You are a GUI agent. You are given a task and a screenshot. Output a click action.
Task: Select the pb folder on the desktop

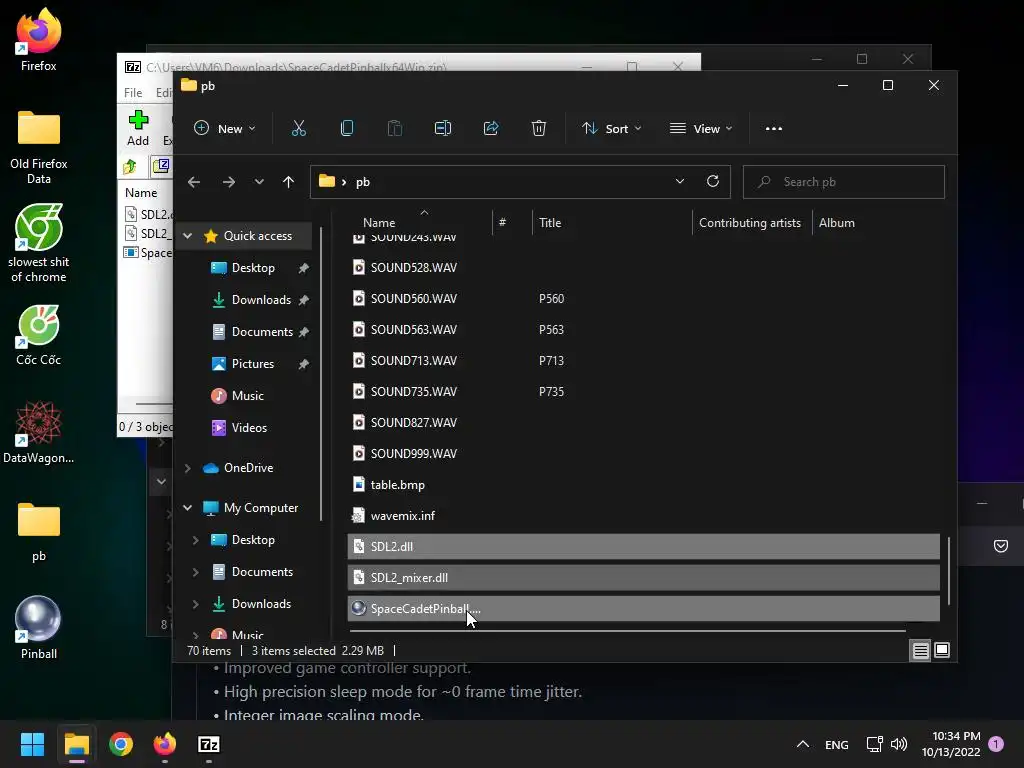point(39,532)
